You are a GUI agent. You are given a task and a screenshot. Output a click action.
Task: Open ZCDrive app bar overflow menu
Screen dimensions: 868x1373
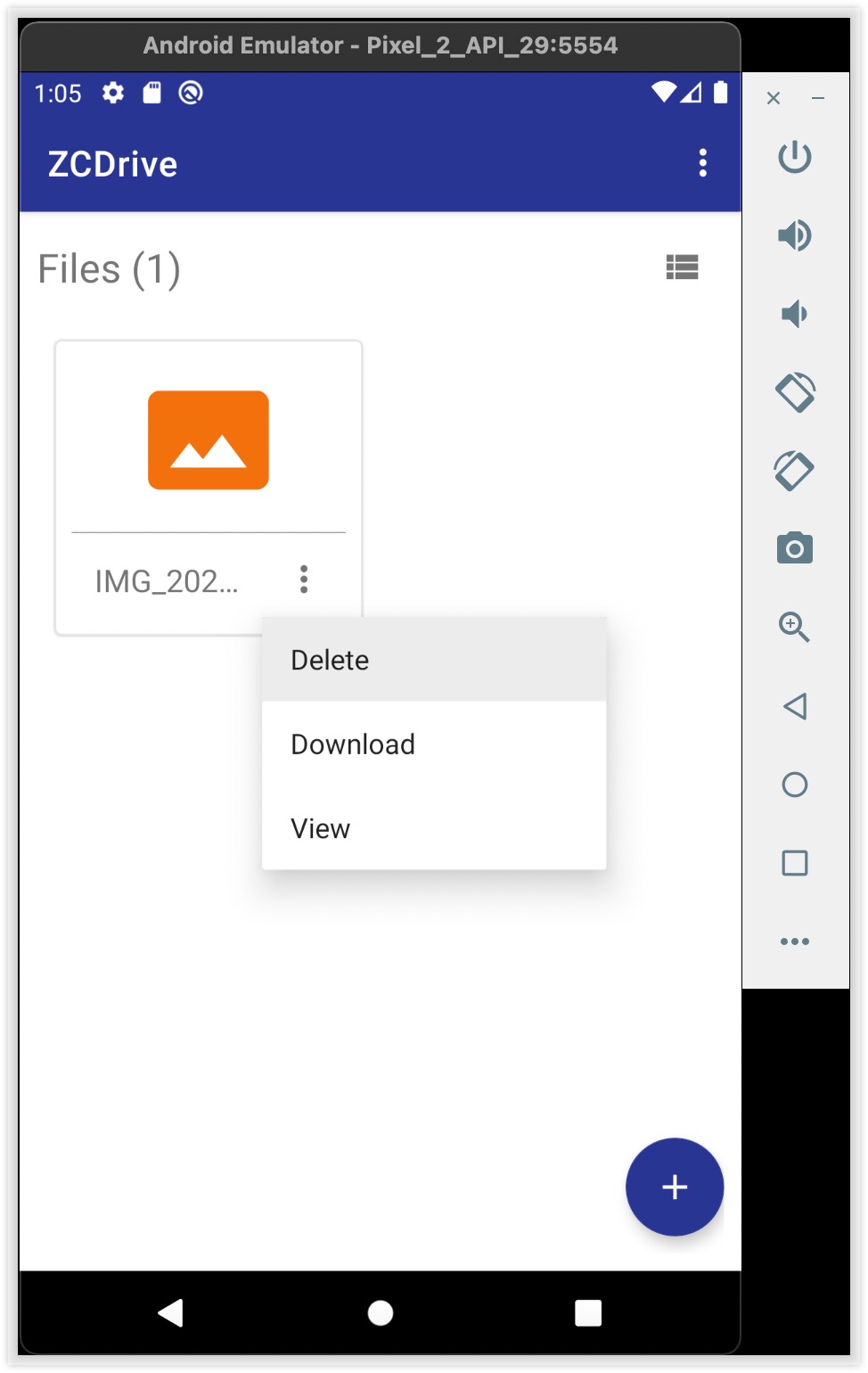pos(703,163)
